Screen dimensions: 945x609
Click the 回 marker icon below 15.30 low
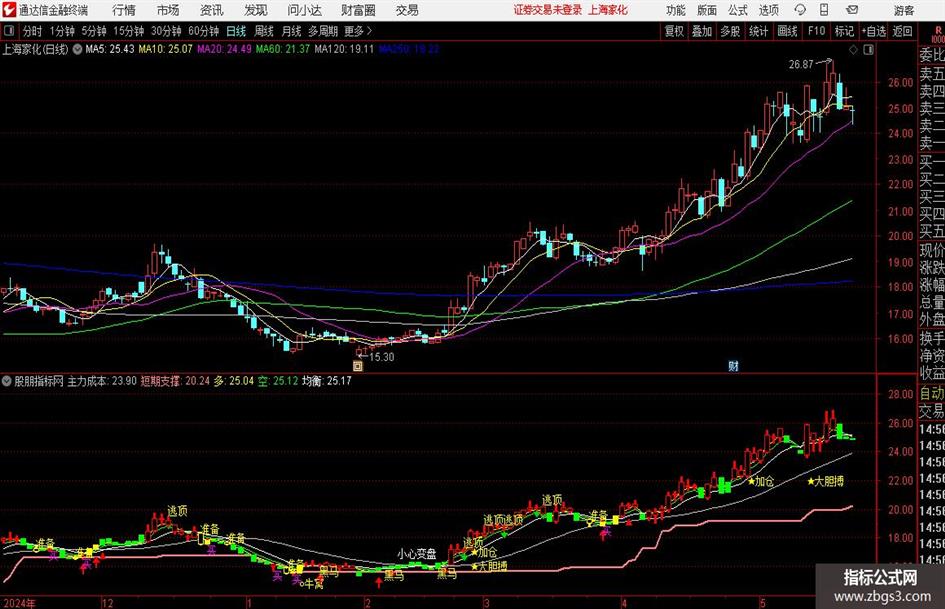click(x=358, y=366)
